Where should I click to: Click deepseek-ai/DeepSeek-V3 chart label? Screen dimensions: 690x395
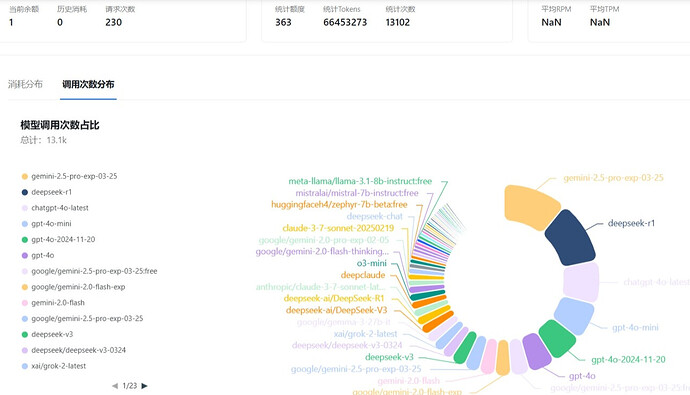[336, 311]
